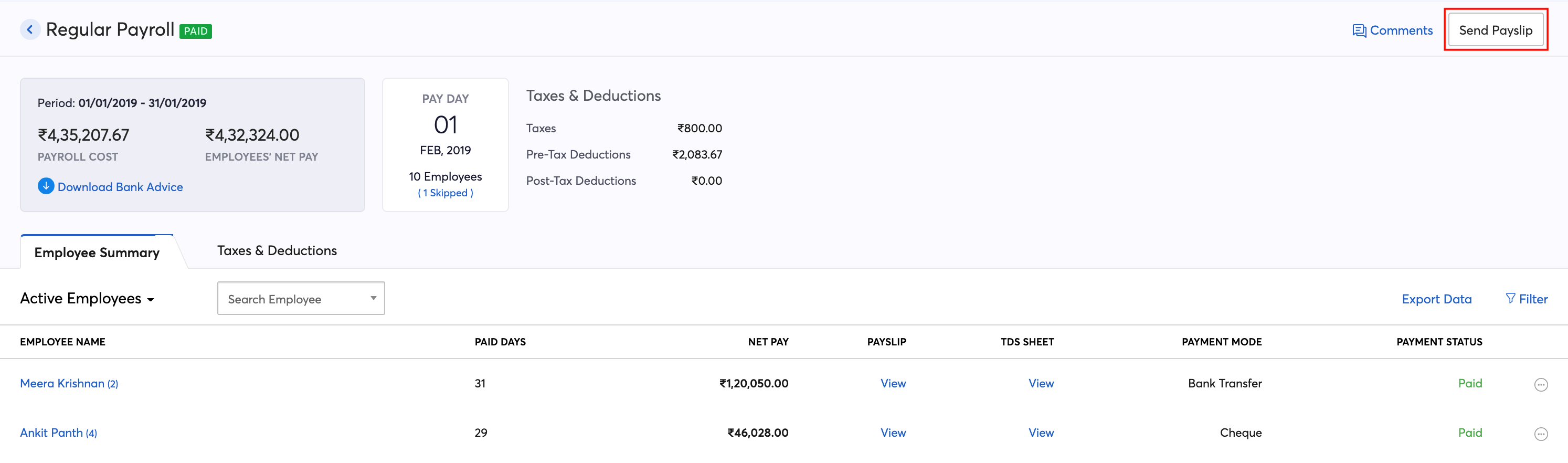The height and width of the screenshot is (463, 1568).
Task: Click the Filter funnel icon
Action: coord(1510,299)
